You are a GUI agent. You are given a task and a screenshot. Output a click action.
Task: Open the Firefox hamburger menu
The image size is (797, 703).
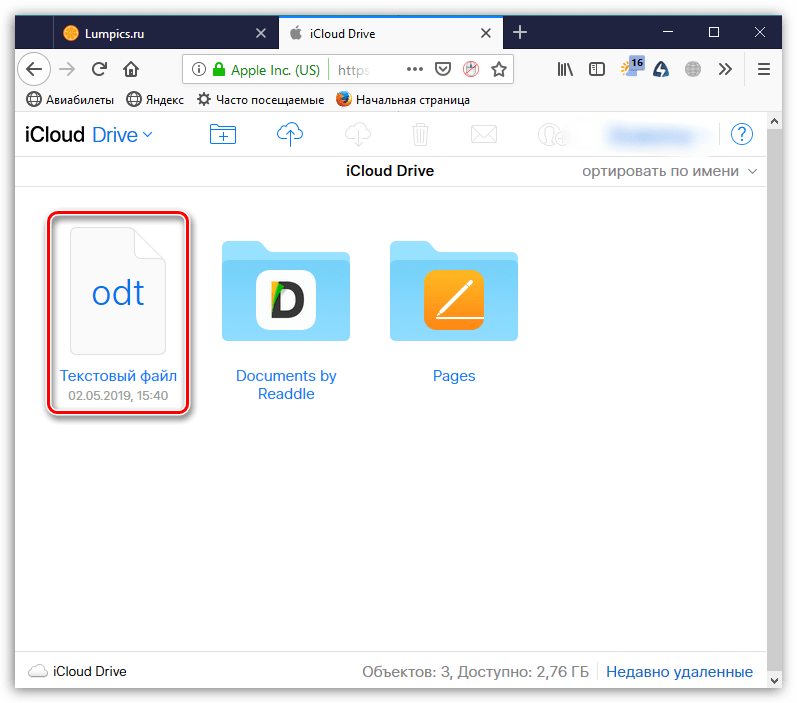pos(763,69)
